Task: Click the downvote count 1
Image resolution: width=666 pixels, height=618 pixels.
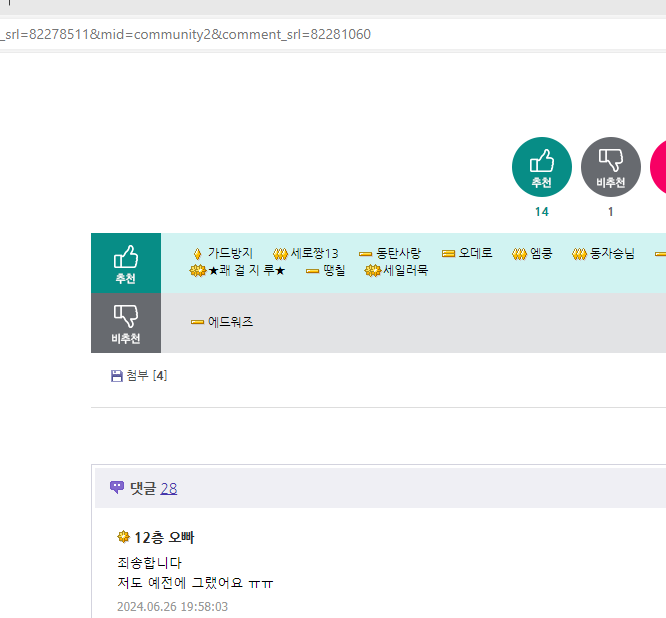Action: pyautogui.click(x=611, y=212)
